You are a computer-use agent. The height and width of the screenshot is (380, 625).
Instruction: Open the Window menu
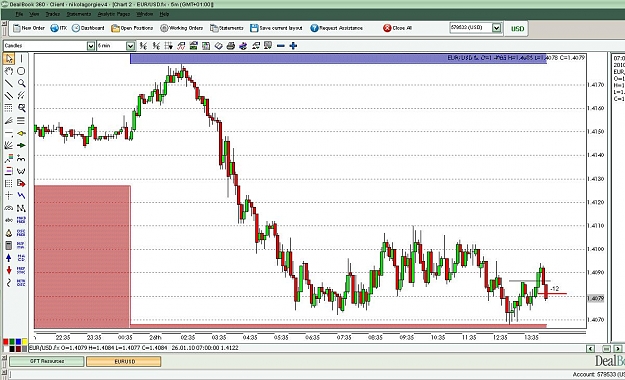click(x=144, y=14)
